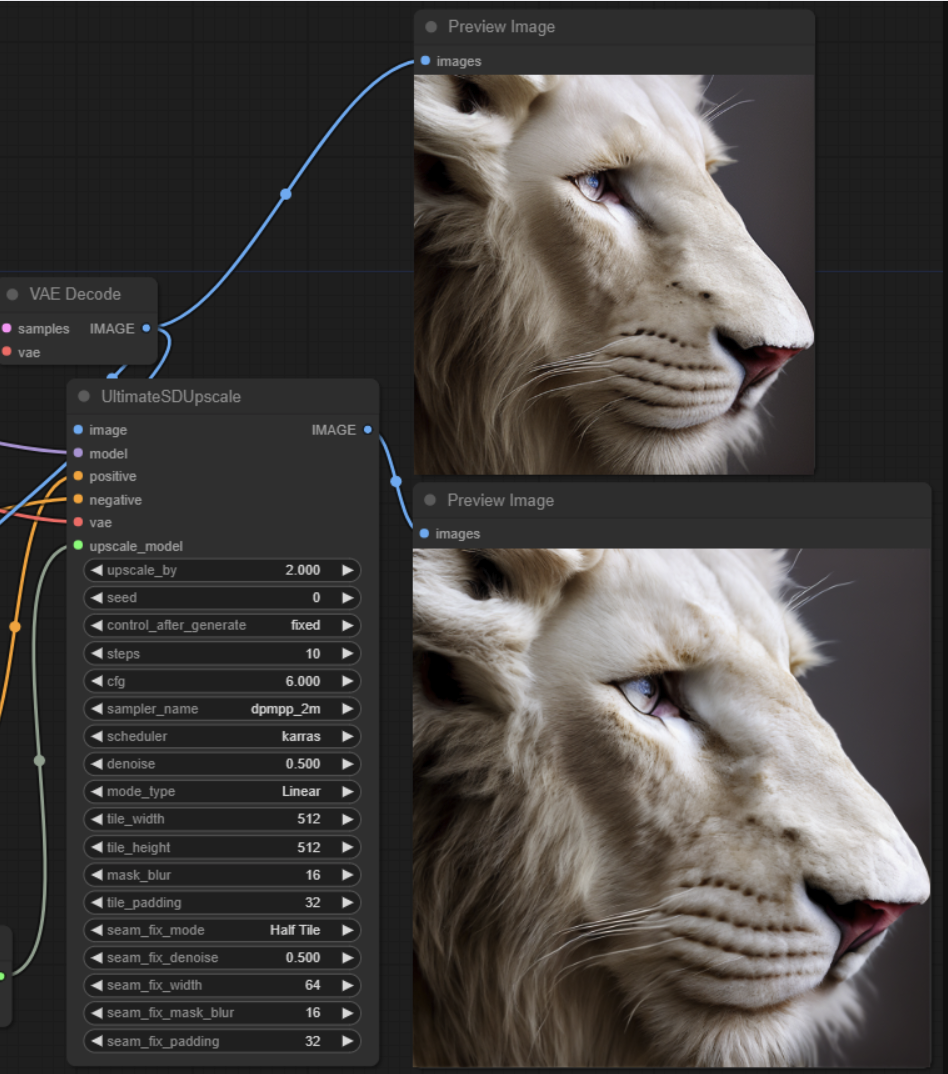
Task: Click the negative input socket on UltimateSDUpscale
Action: tap(78, 500)
